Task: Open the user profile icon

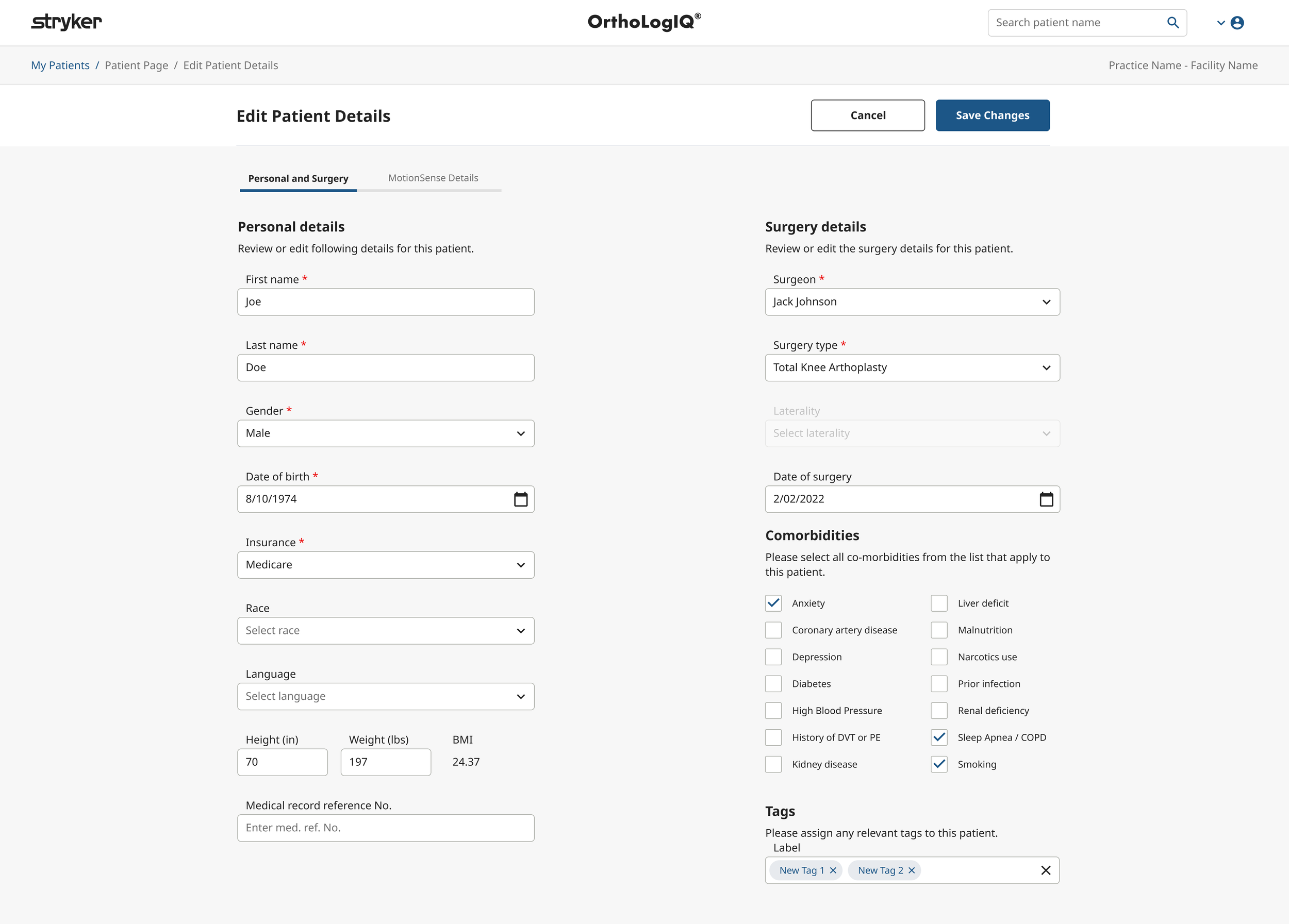Action: tap(1238, 23)
